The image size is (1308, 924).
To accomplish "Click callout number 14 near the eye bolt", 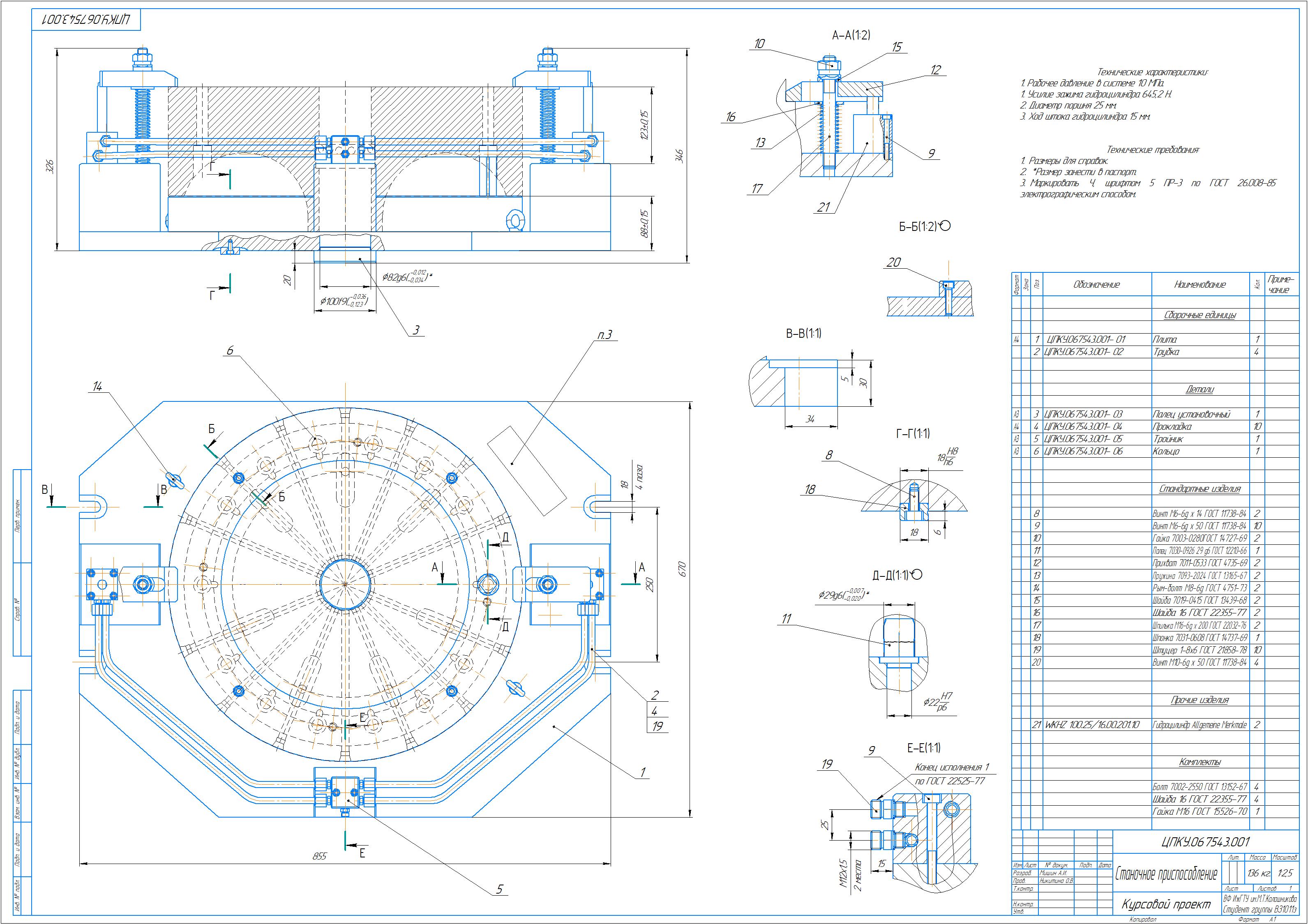I will pyautogui.click(x=97, y=387).
